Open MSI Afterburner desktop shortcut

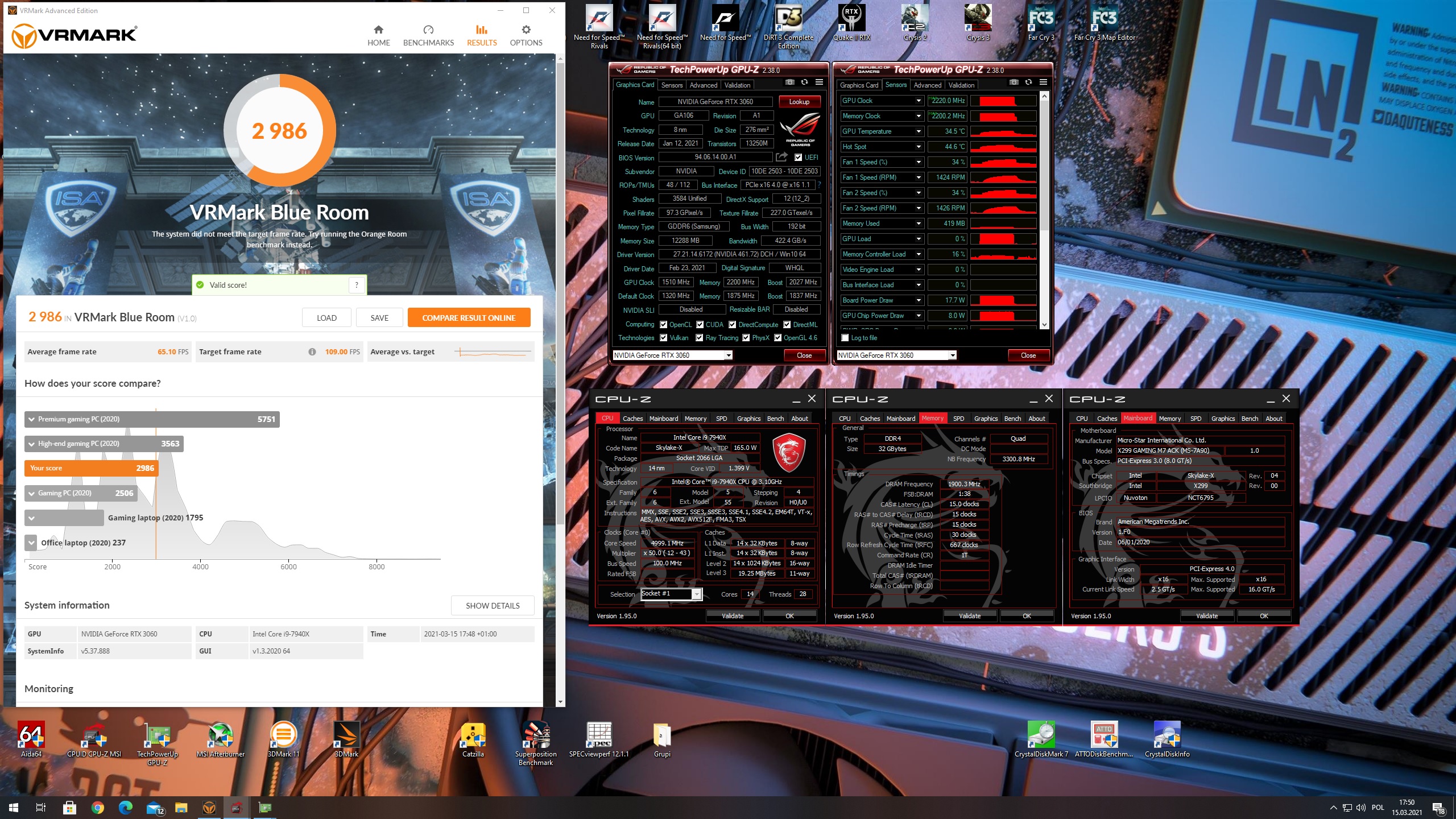[221, 739]
